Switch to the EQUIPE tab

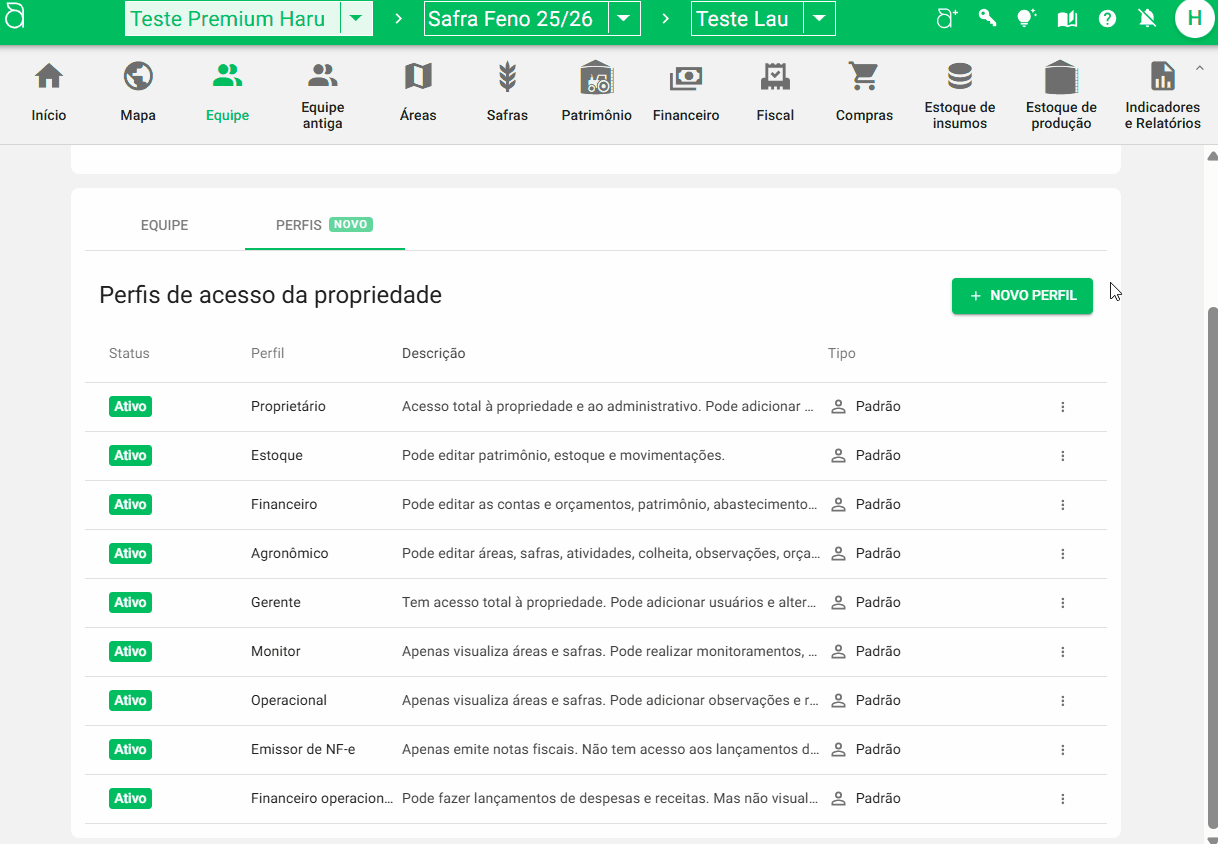pos(164,225)
